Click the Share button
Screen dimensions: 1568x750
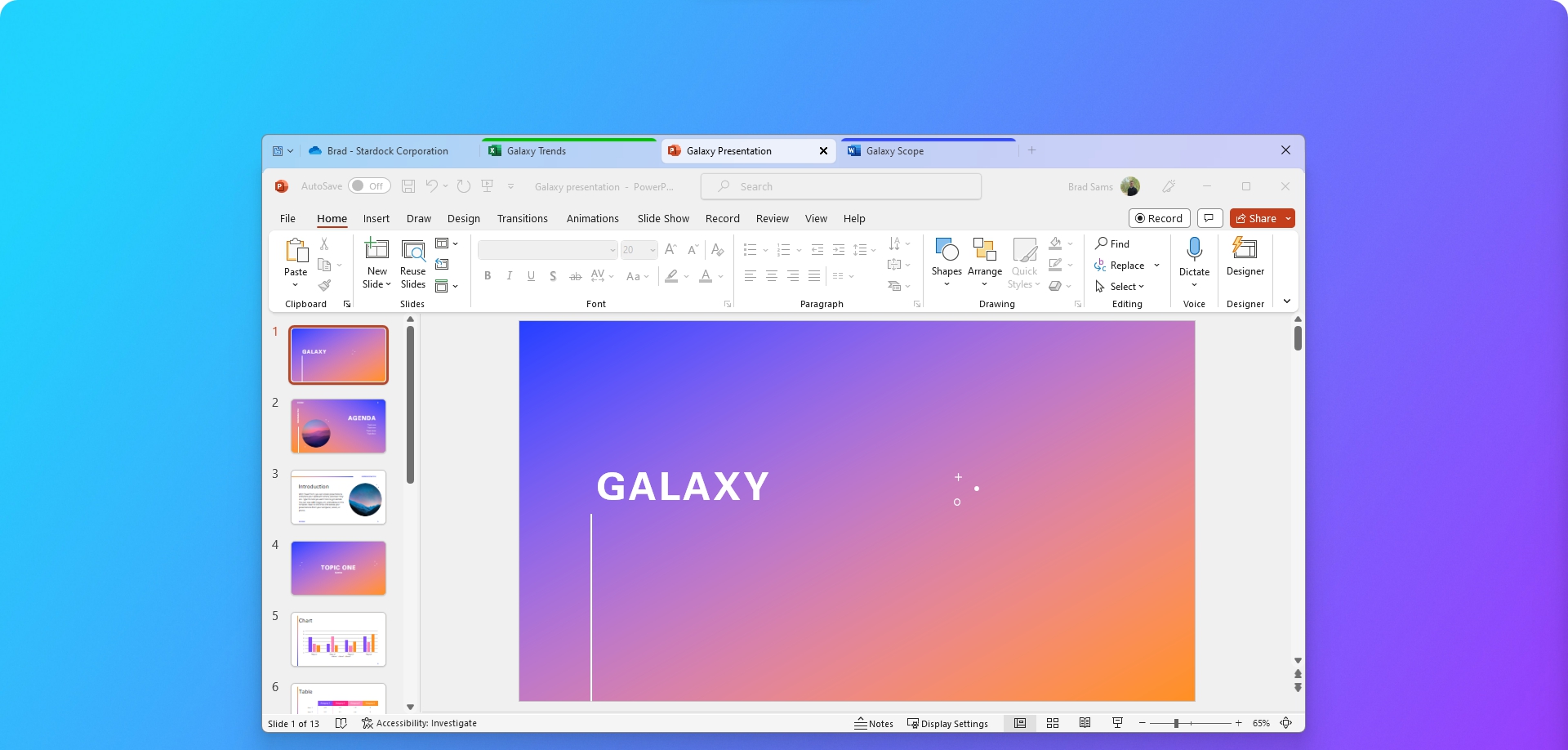pos(1256,218)
